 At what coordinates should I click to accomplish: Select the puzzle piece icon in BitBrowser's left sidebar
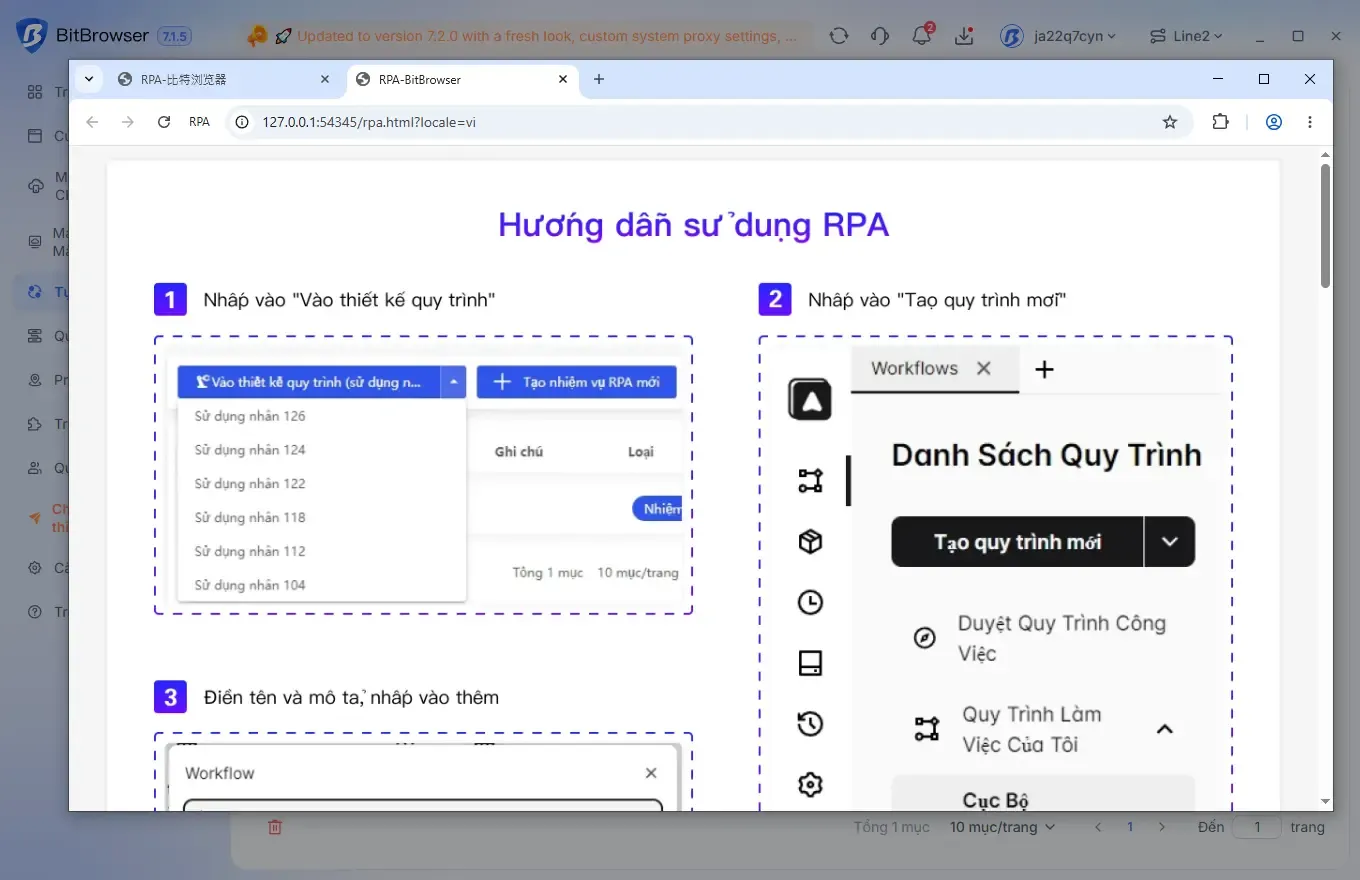[x=35, y=424]
